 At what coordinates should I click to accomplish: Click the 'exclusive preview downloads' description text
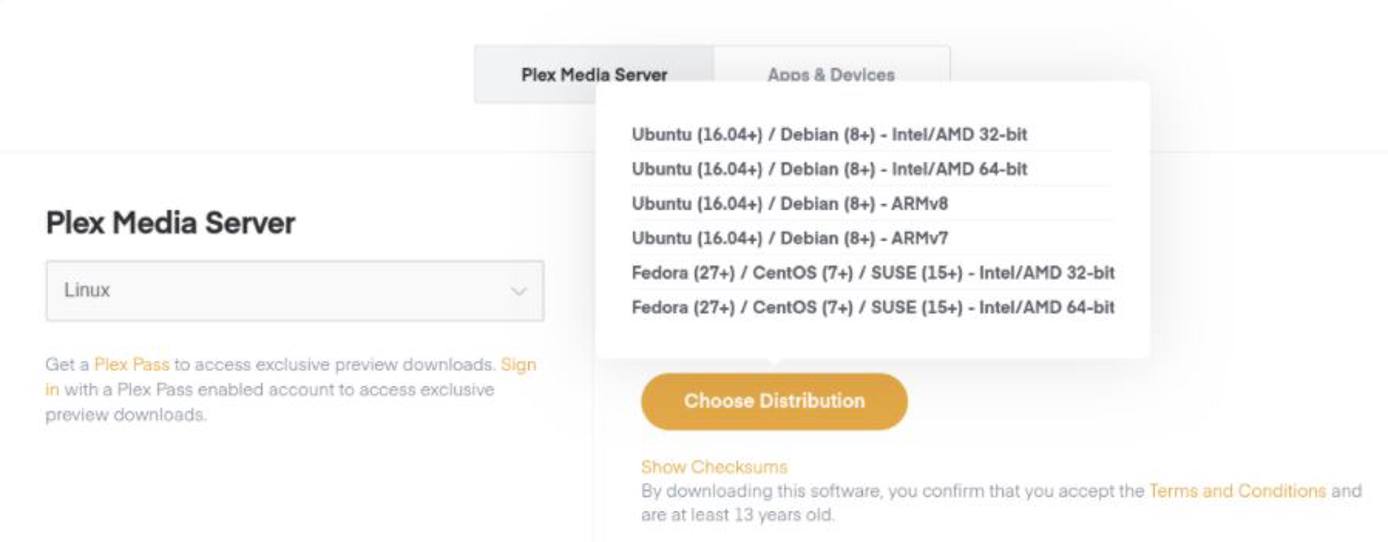click(125, 414)
